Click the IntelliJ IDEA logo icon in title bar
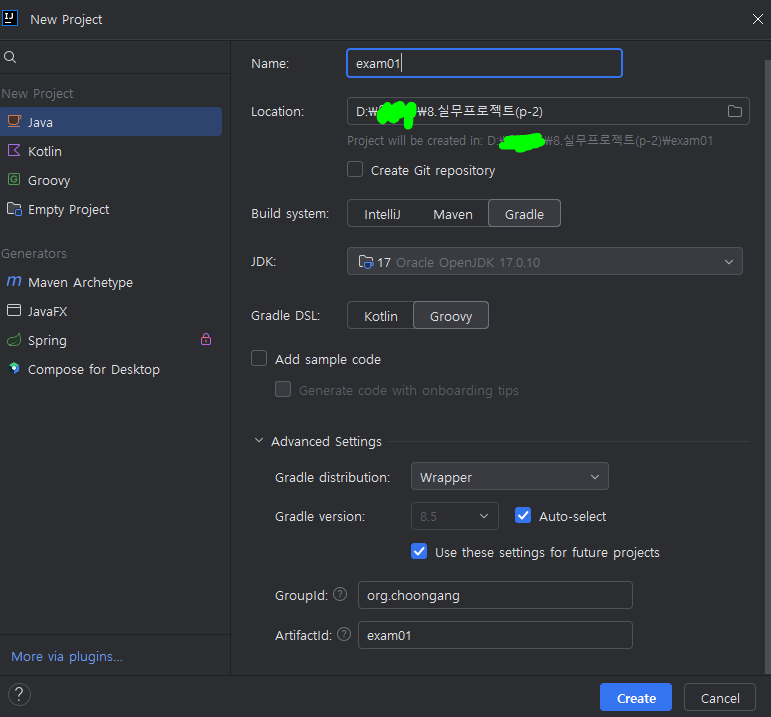The height and width of the screenshot is (717, 771). click(x=9, y=18)
